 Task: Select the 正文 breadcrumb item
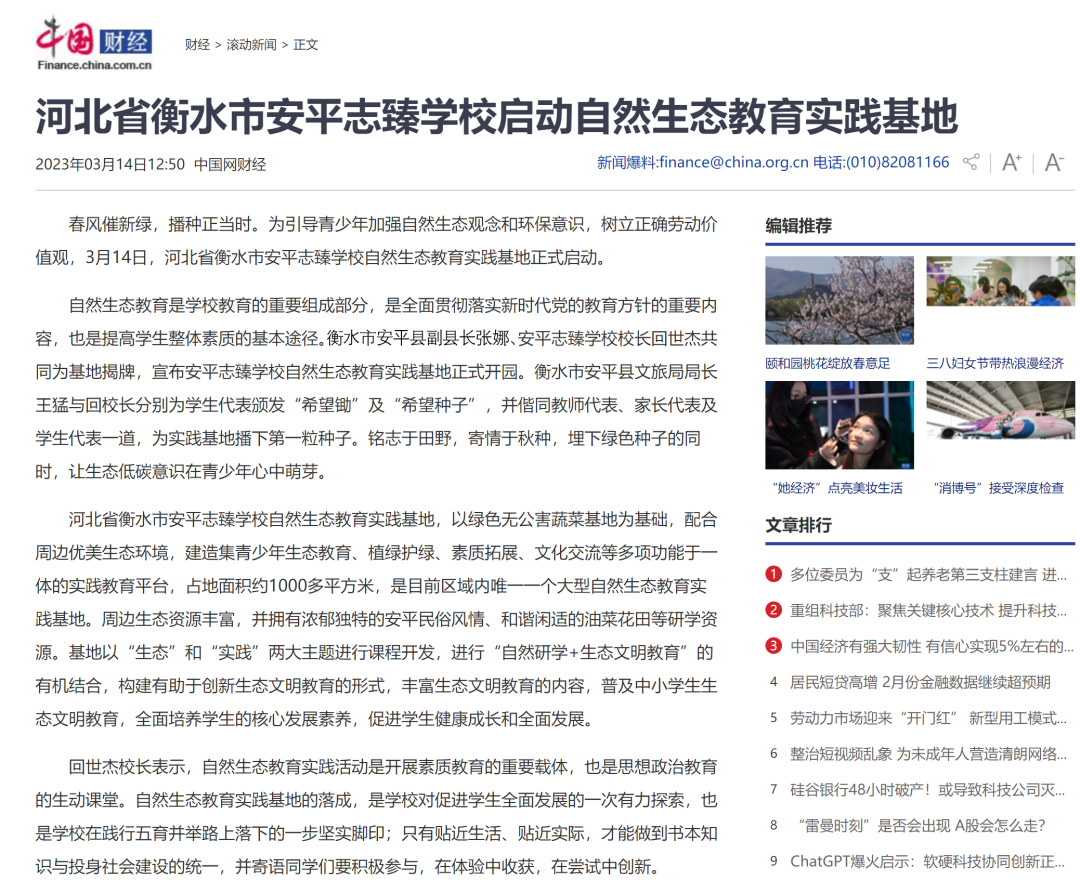click(x=305, y=45)
